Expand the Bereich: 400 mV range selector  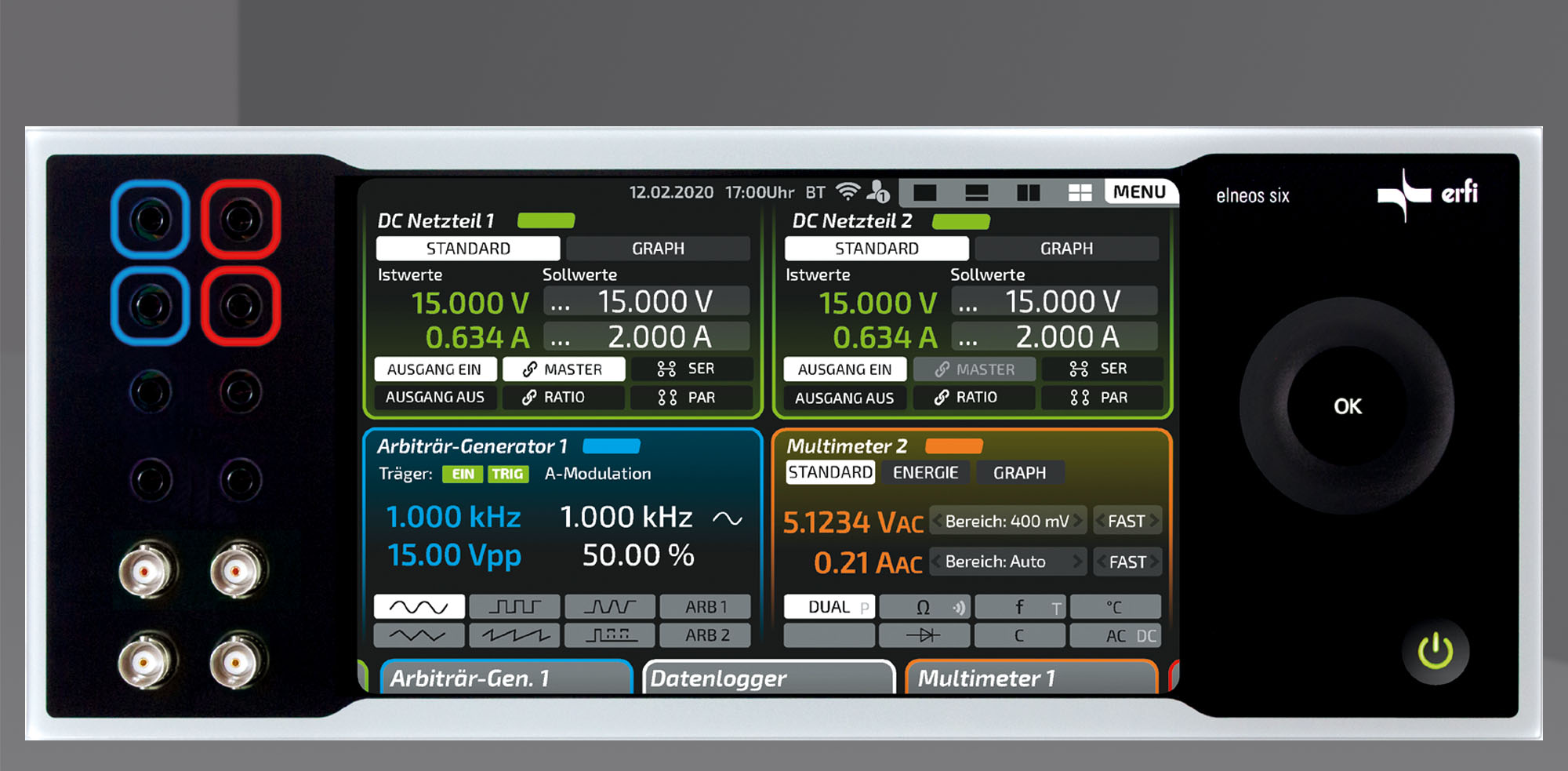[x=1007, y=521]
